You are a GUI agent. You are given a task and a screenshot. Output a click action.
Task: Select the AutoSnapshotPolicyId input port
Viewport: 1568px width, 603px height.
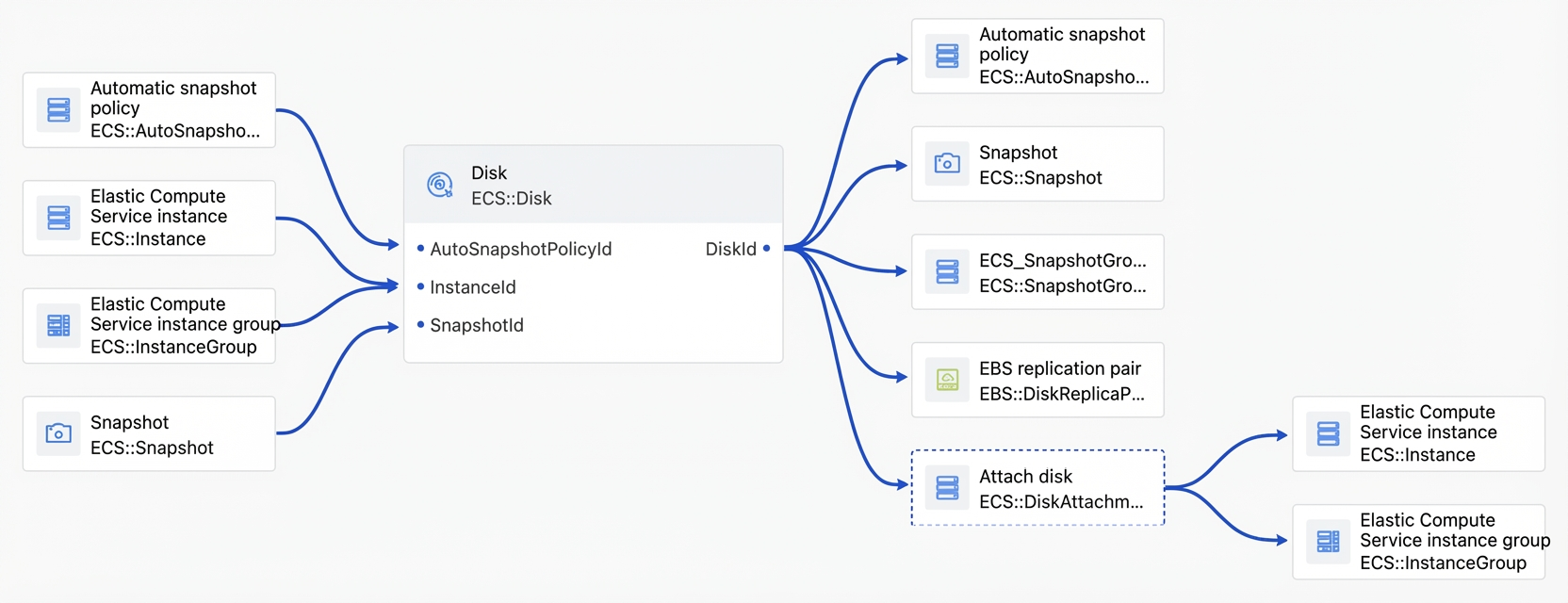(x=514, y=249)
